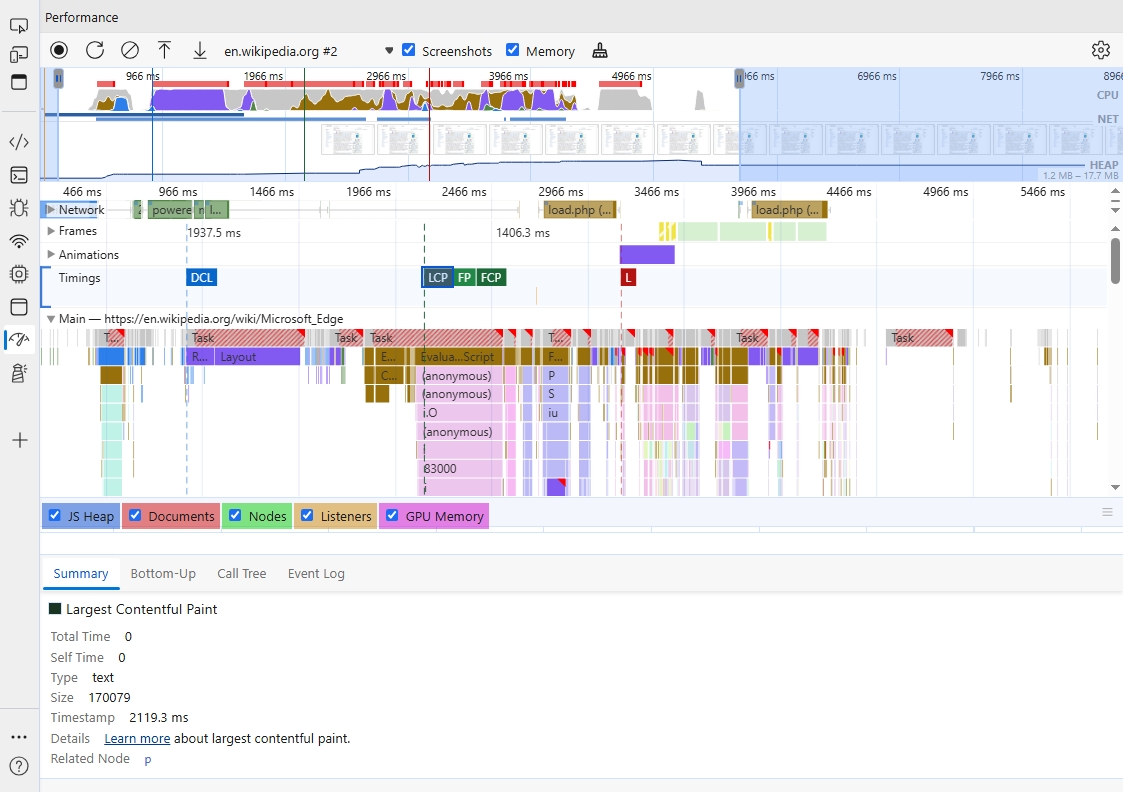This screenshot has width=1123, height=792.
Task: Toggle the Memory checkbox in toolbar
Action: coord(513,50)
